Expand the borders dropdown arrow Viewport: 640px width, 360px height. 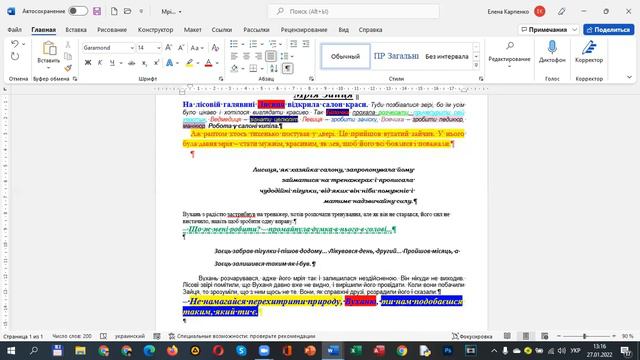point(261,69)
